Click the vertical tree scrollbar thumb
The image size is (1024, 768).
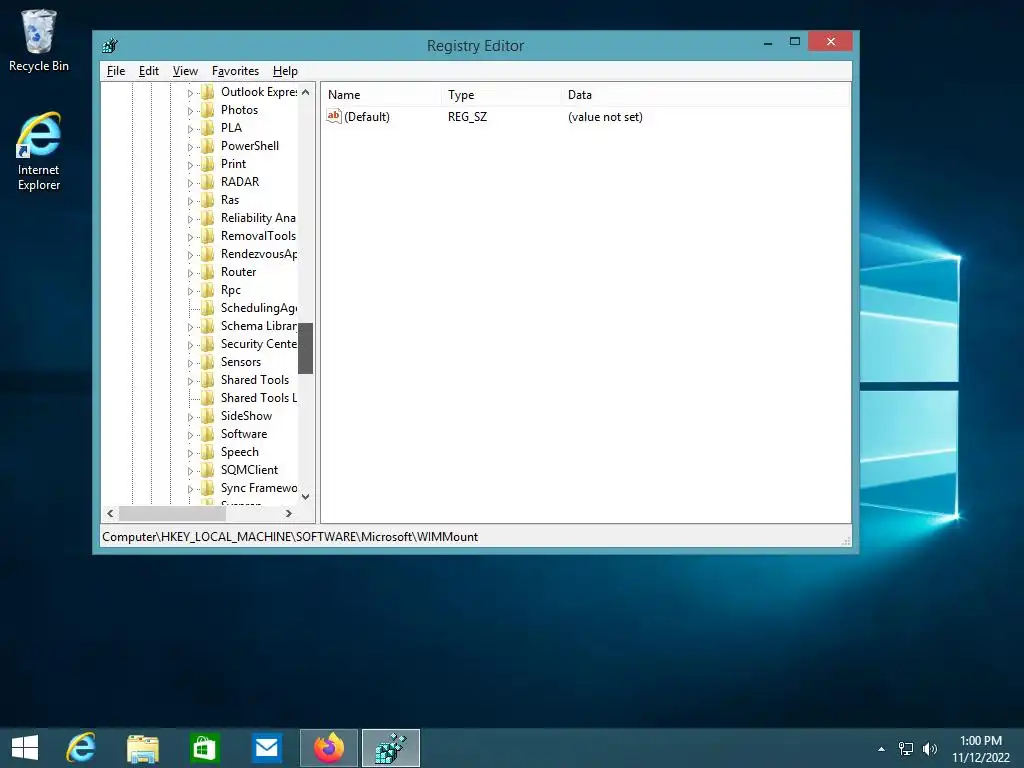306,349
